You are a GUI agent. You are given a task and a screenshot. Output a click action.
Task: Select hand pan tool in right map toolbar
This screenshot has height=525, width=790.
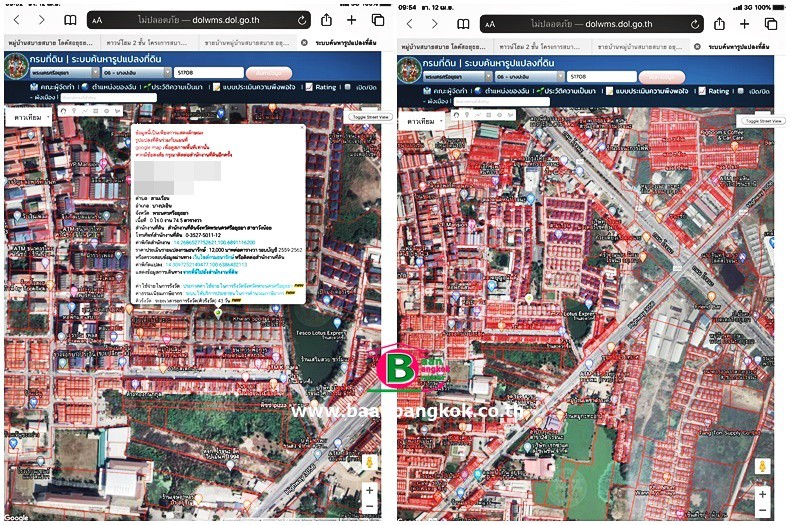[456, 115]
